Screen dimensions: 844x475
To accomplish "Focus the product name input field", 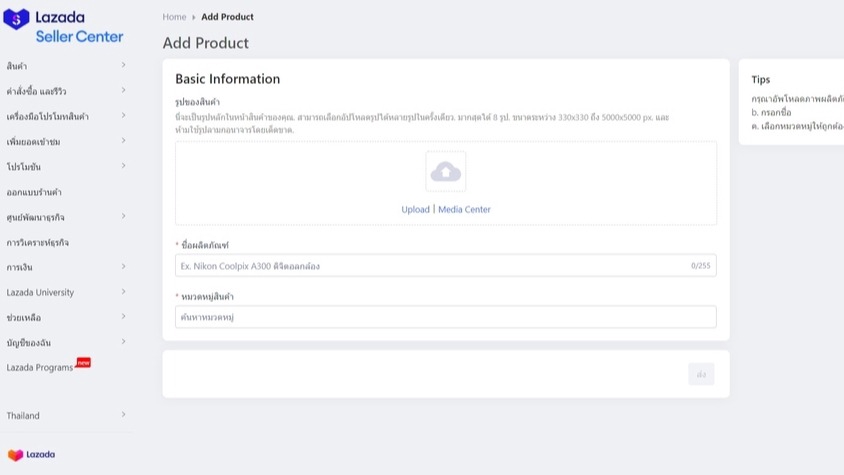I will click(x=432, y=266).
